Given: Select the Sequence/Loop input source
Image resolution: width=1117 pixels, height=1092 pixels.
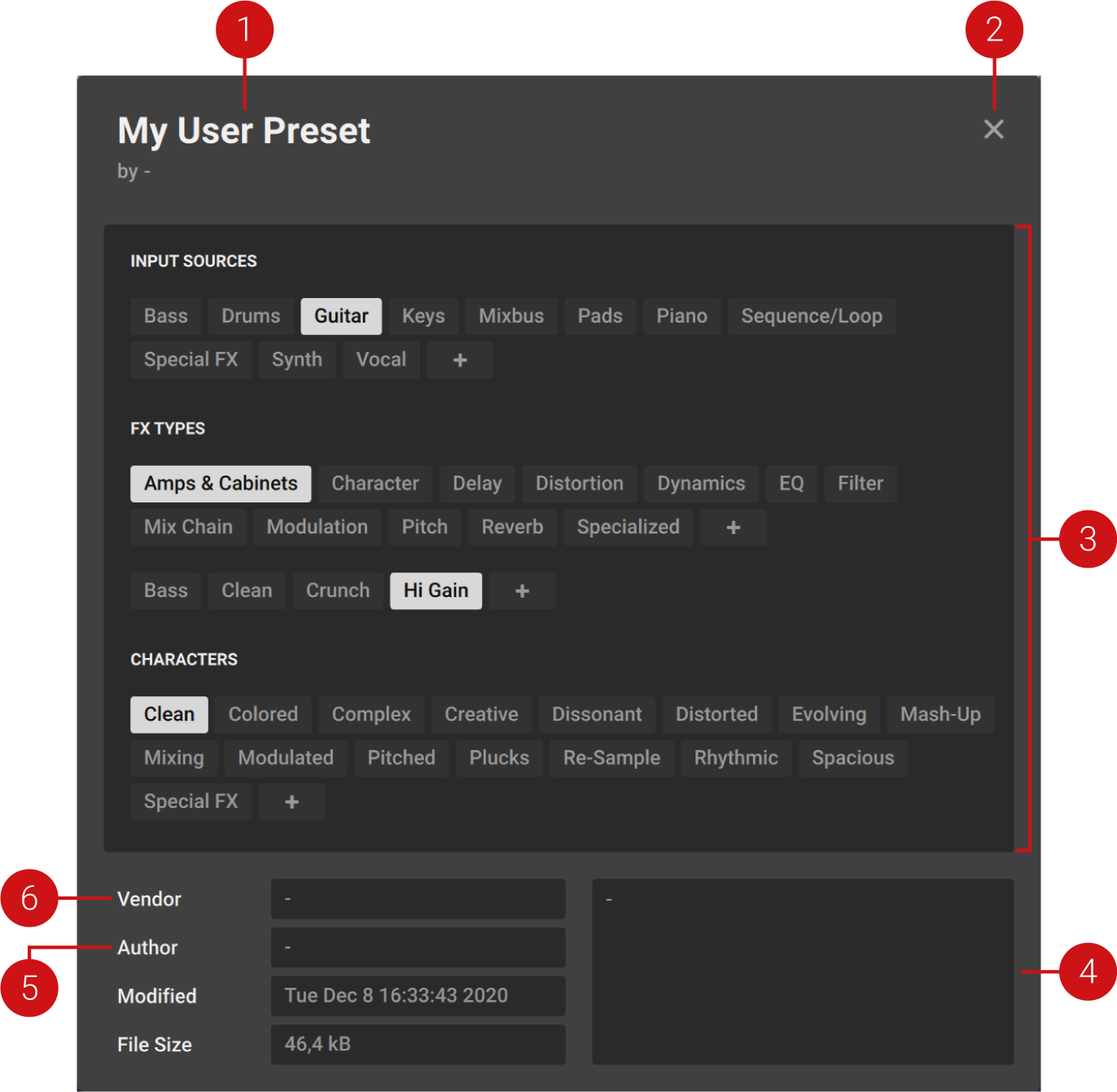Looking at the screenshot, I should point(811,316).
